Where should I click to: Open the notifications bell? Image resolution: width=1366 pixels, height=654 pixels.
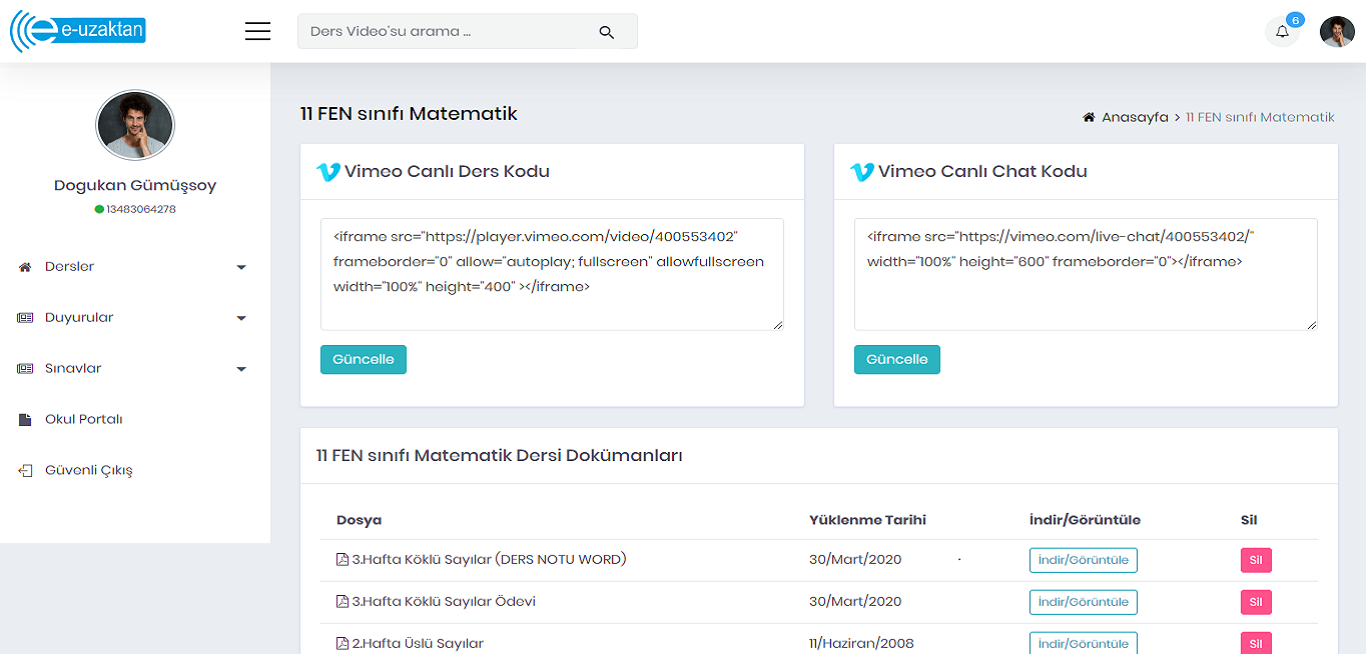1282,32
